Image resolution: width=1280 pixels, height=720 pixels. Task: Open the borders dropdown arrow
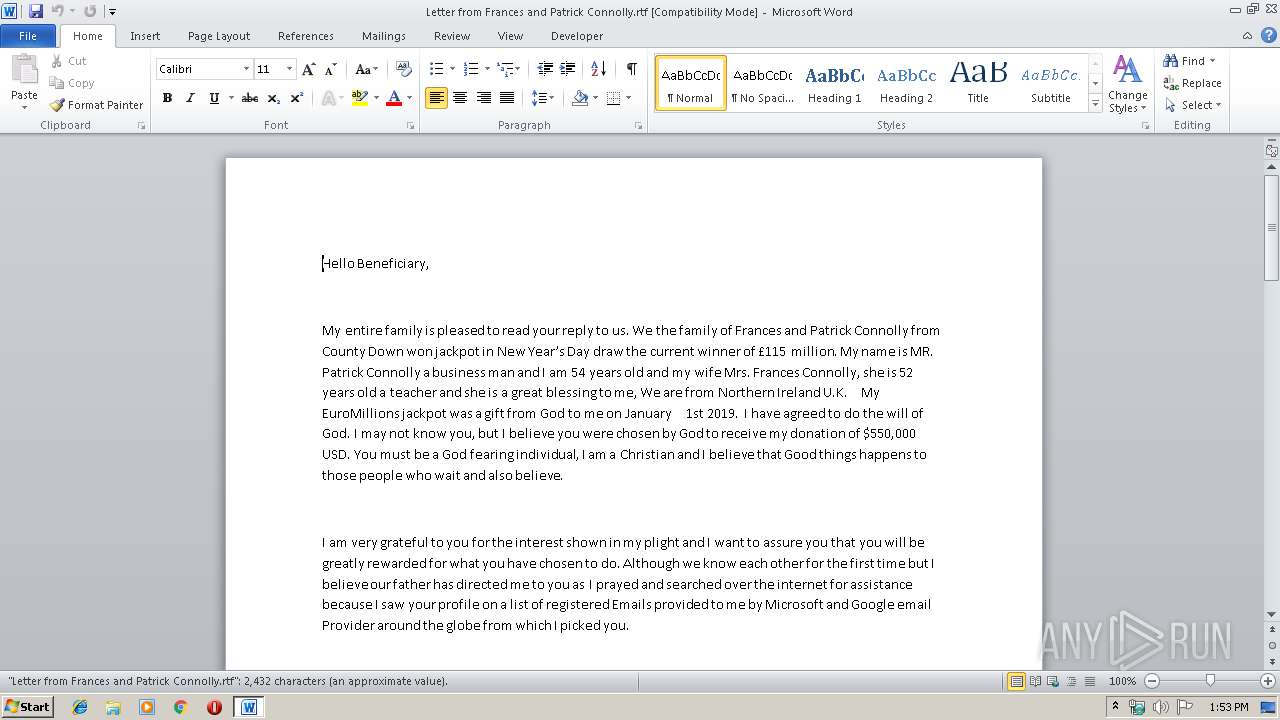point(627,98)
